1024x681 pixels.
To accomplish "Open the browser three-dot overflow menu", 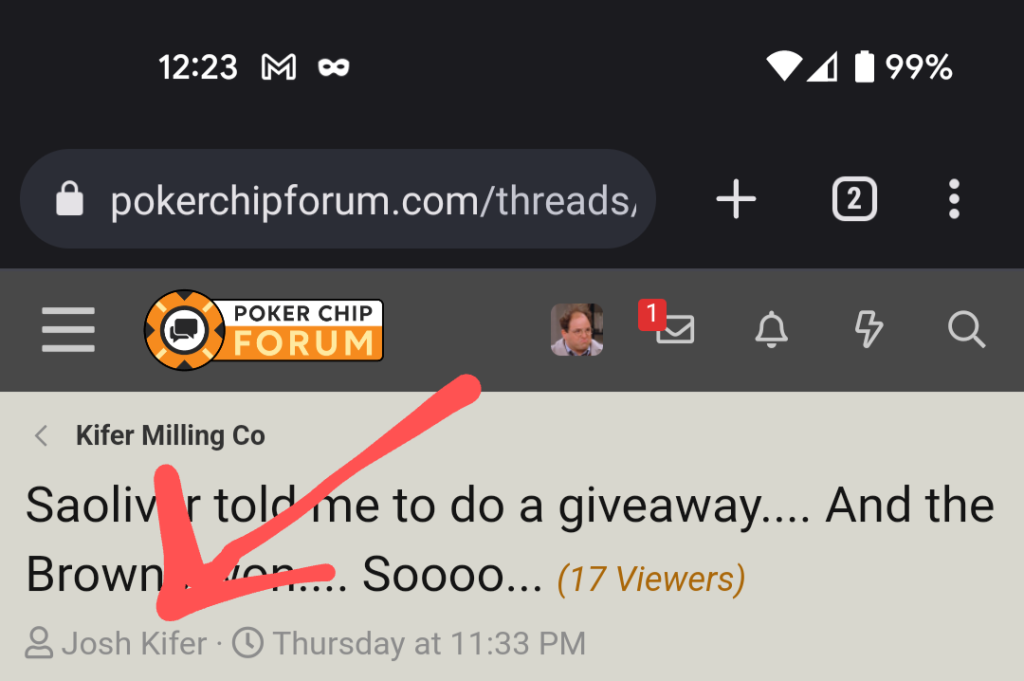I will tap(954, 198).
